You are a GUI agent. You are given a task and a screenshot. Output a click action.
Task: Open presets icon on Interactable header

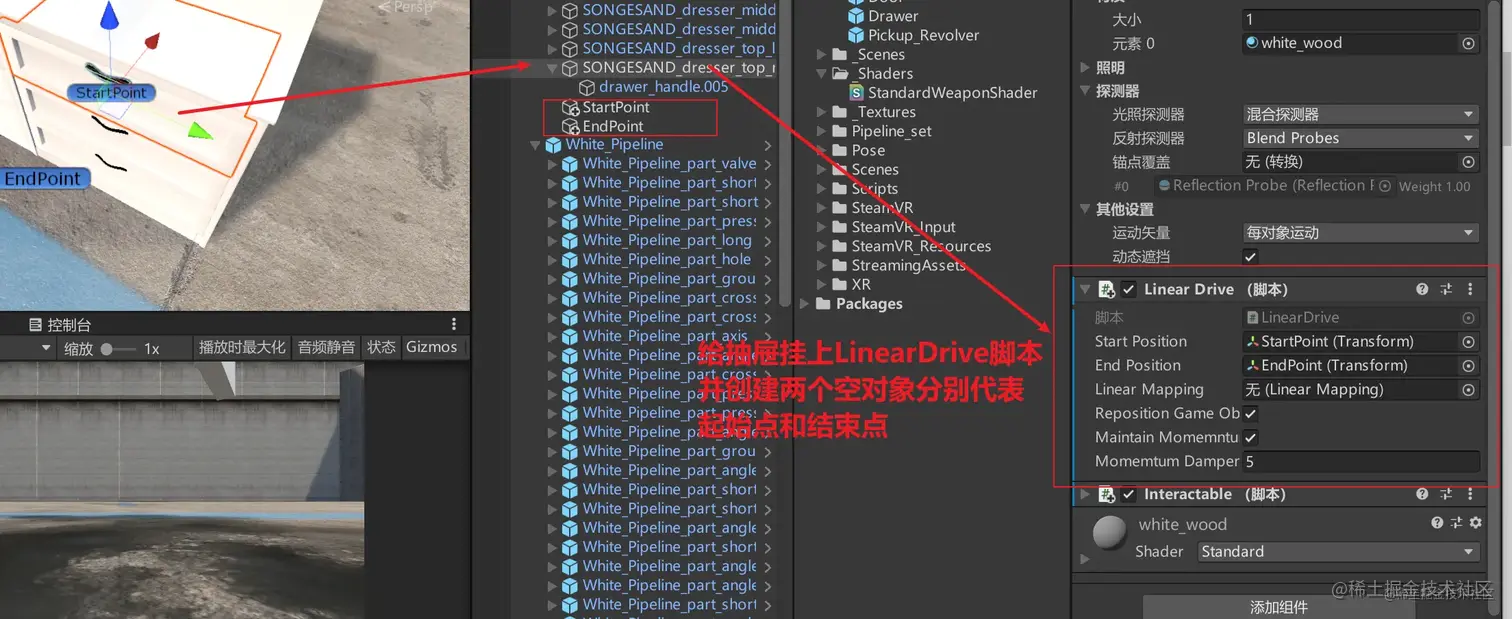[x=1446, y=494]
